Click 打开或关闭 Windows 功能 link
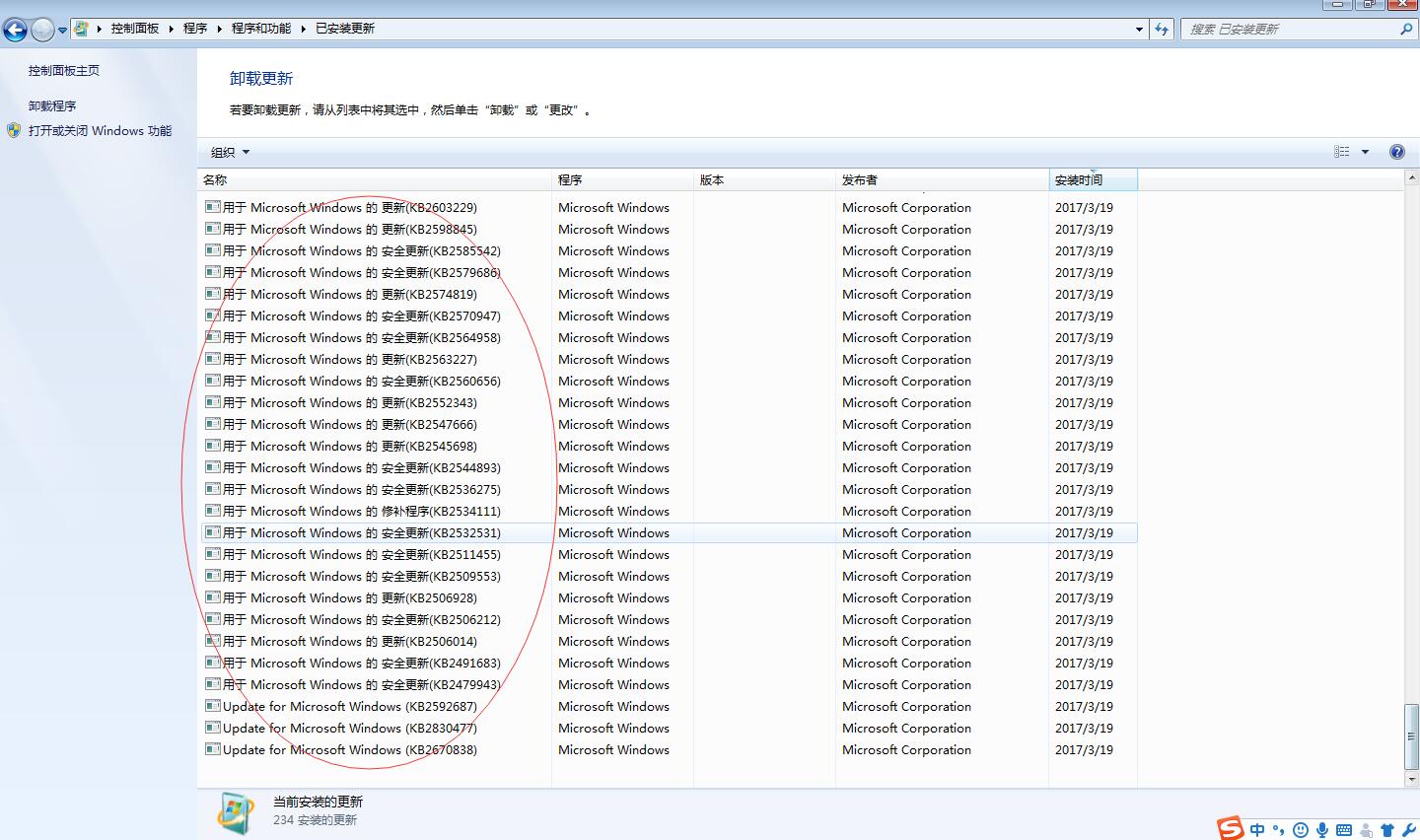Viewport: 1420px width, 840px height. 100,131
